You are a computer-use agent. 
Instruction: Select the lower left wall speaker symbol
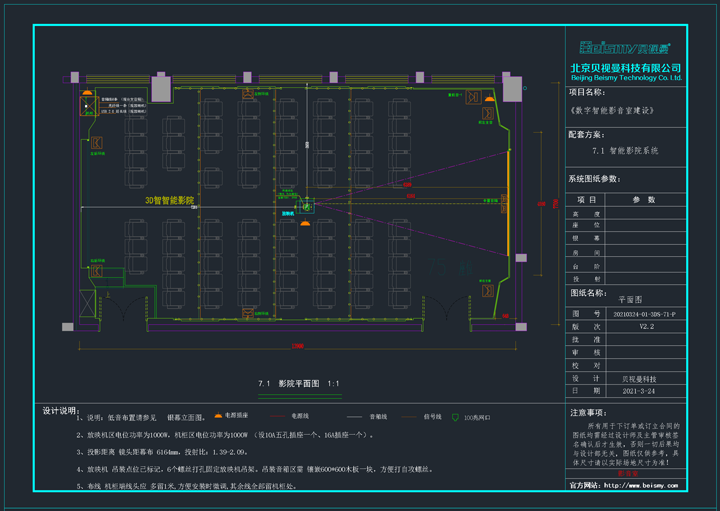pyautogui.click(x=96, y=271)
